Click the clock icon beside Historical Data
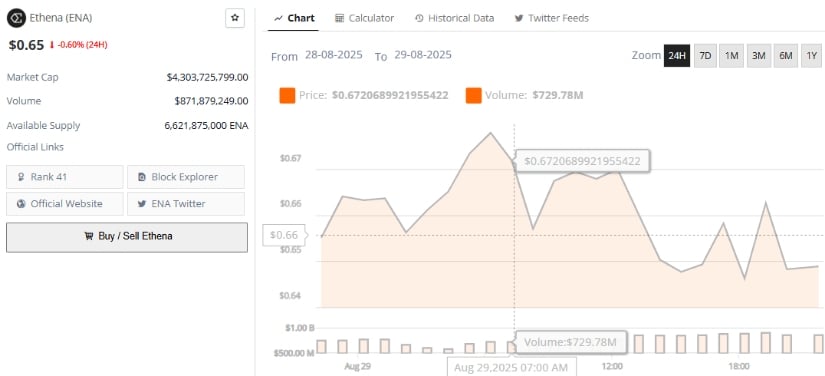This screenshot has height=376, width=825. [419, 18]
